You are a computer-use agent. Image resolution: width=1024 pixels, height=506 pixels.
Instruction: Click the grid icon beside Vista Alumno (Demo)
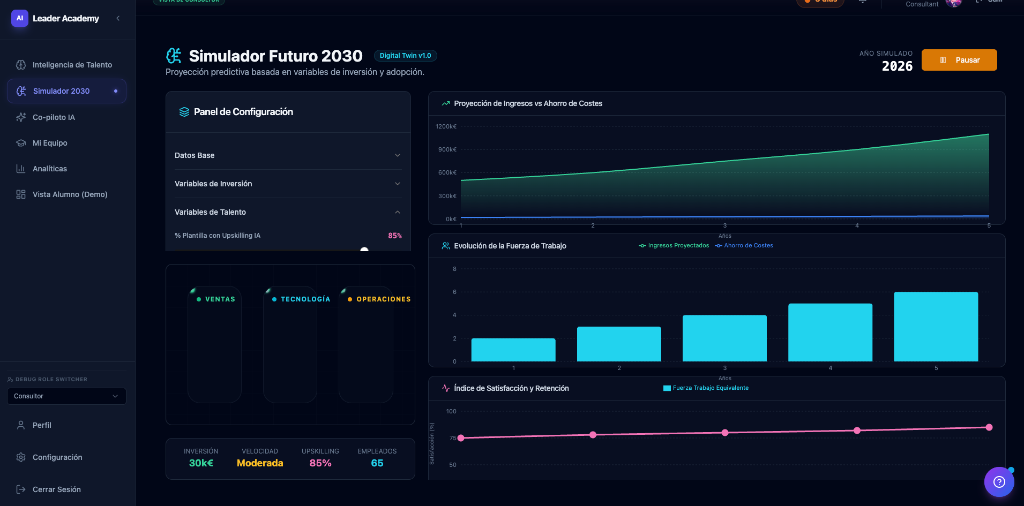(x=21, y=195)
